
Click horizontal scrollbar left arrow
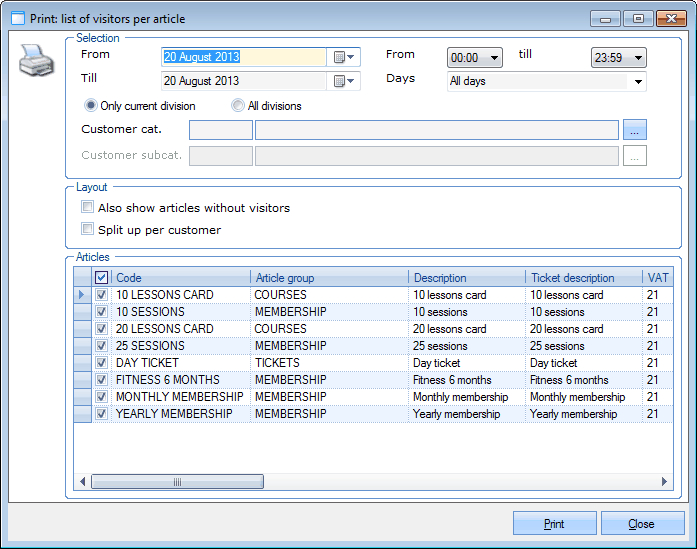pos(83,482)
